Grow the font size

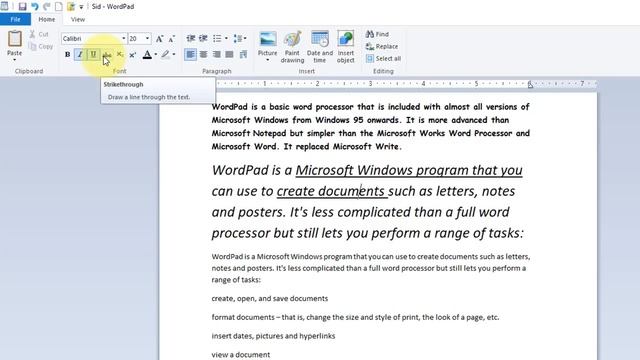[160, 39]
